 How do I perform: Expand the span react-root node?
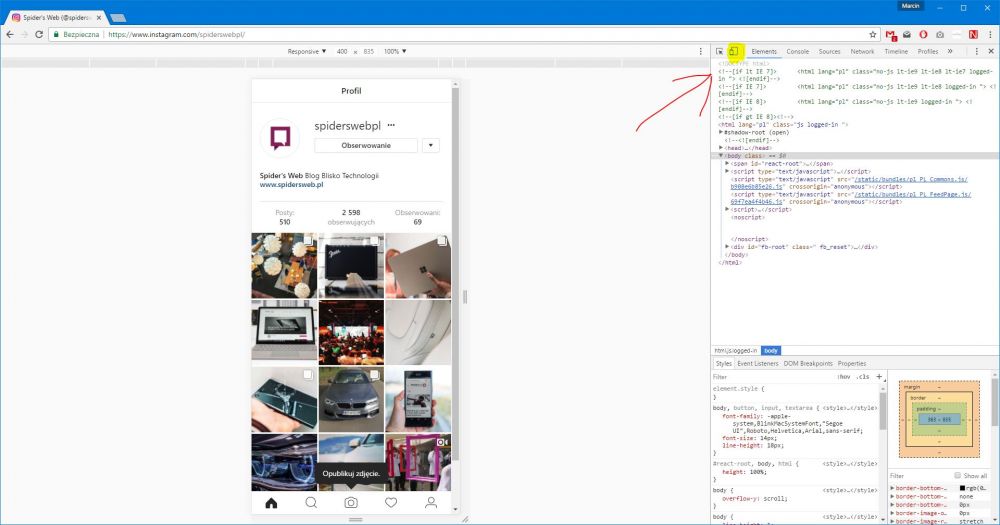click(x=727, y=163)
